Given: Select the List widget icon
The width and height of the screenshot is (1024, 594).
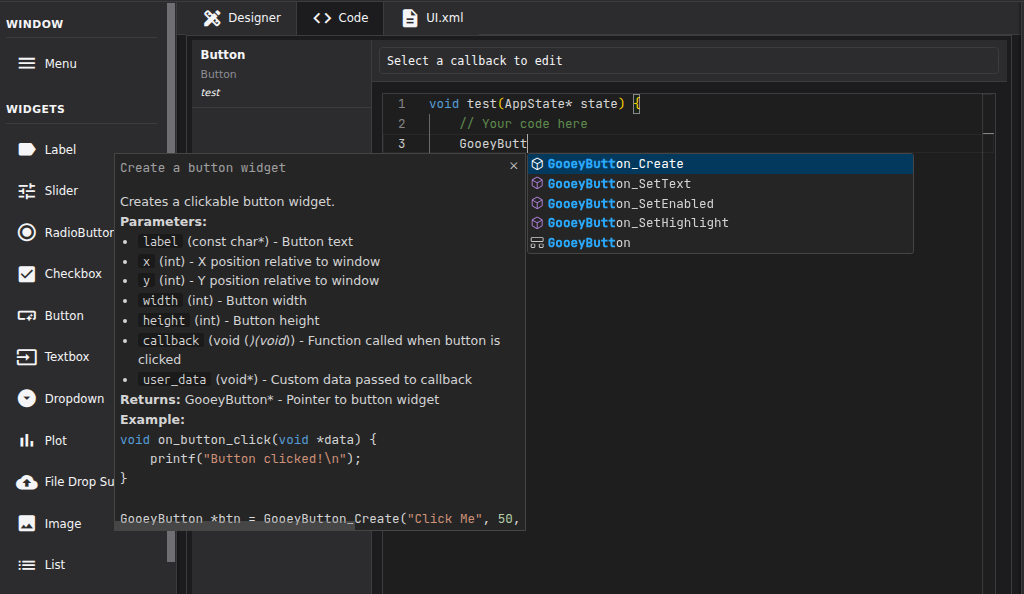Looking at the screenshot, I should pyautogui.click(x=27, y=564).
